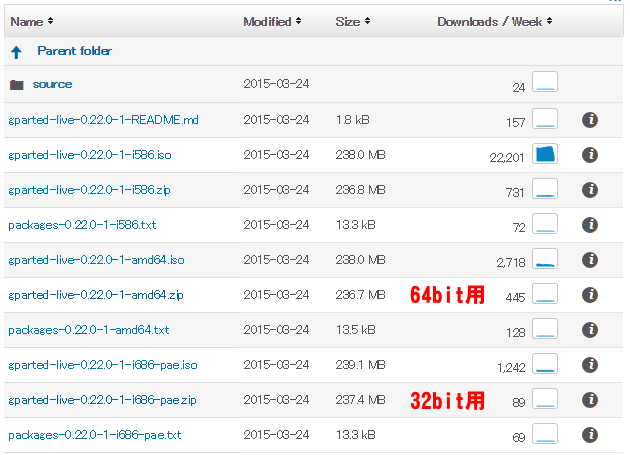View download chart for amd64.zip row
This screenshot has height=455, width=630.
(545, 293)
